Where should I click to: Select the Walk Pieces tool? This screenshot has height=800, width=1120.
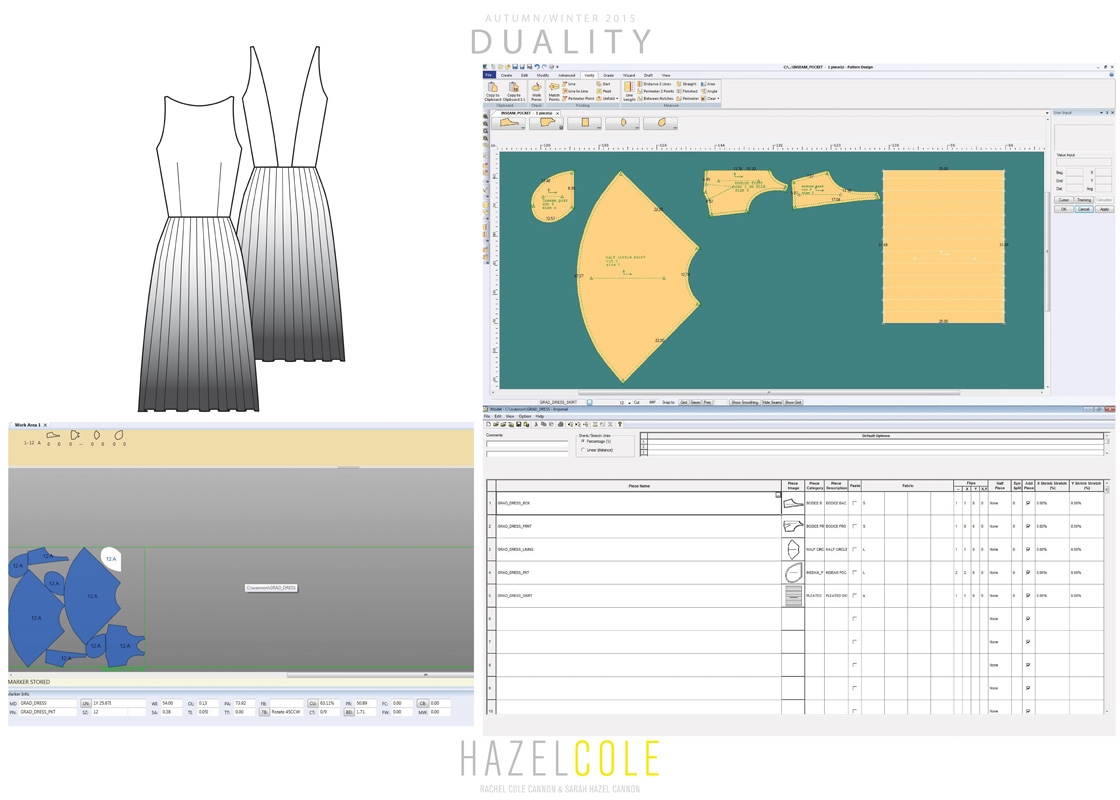(536, 91)
